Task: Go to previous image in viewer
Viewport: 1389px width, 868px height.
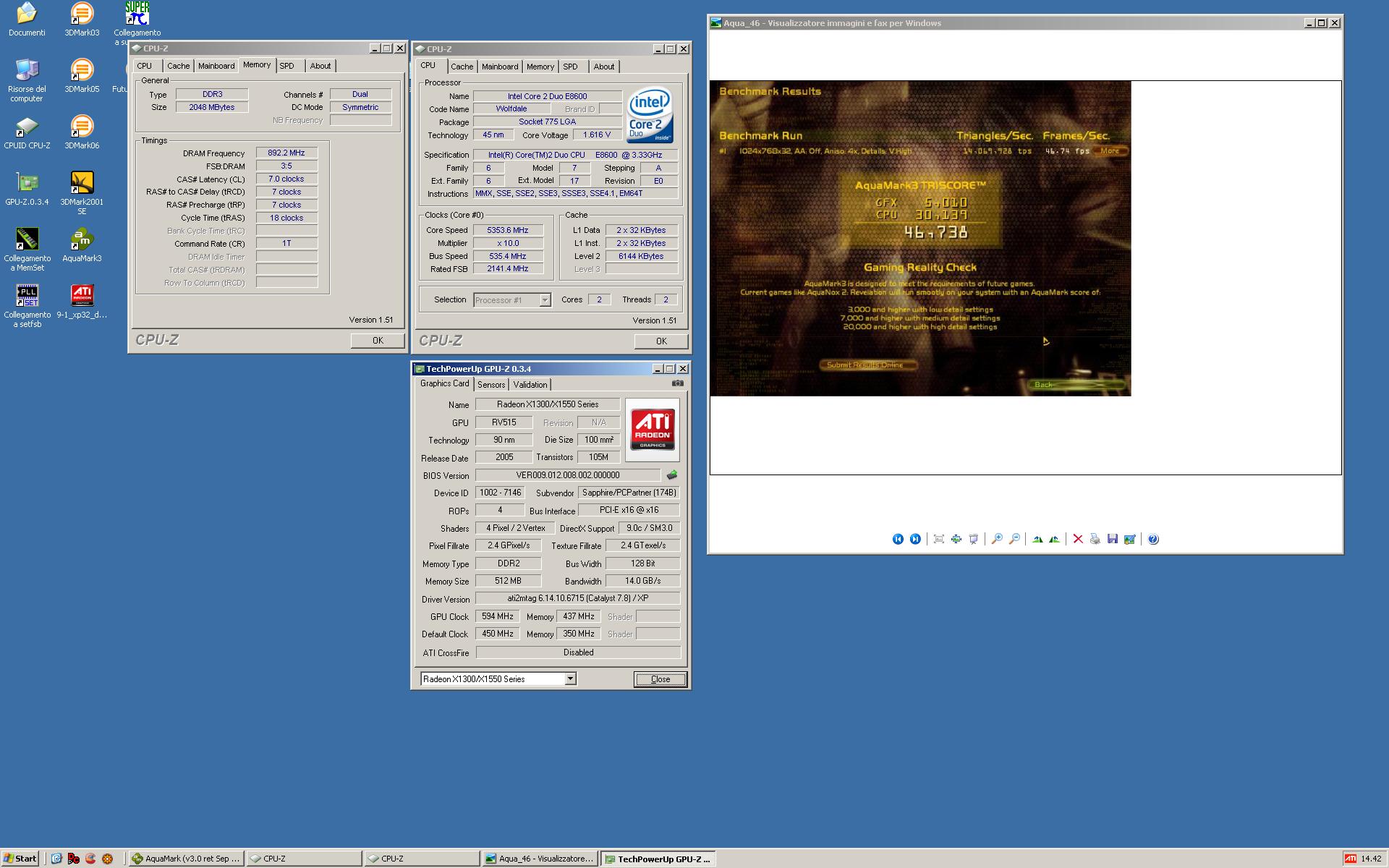Action: [x=898, y=539]
